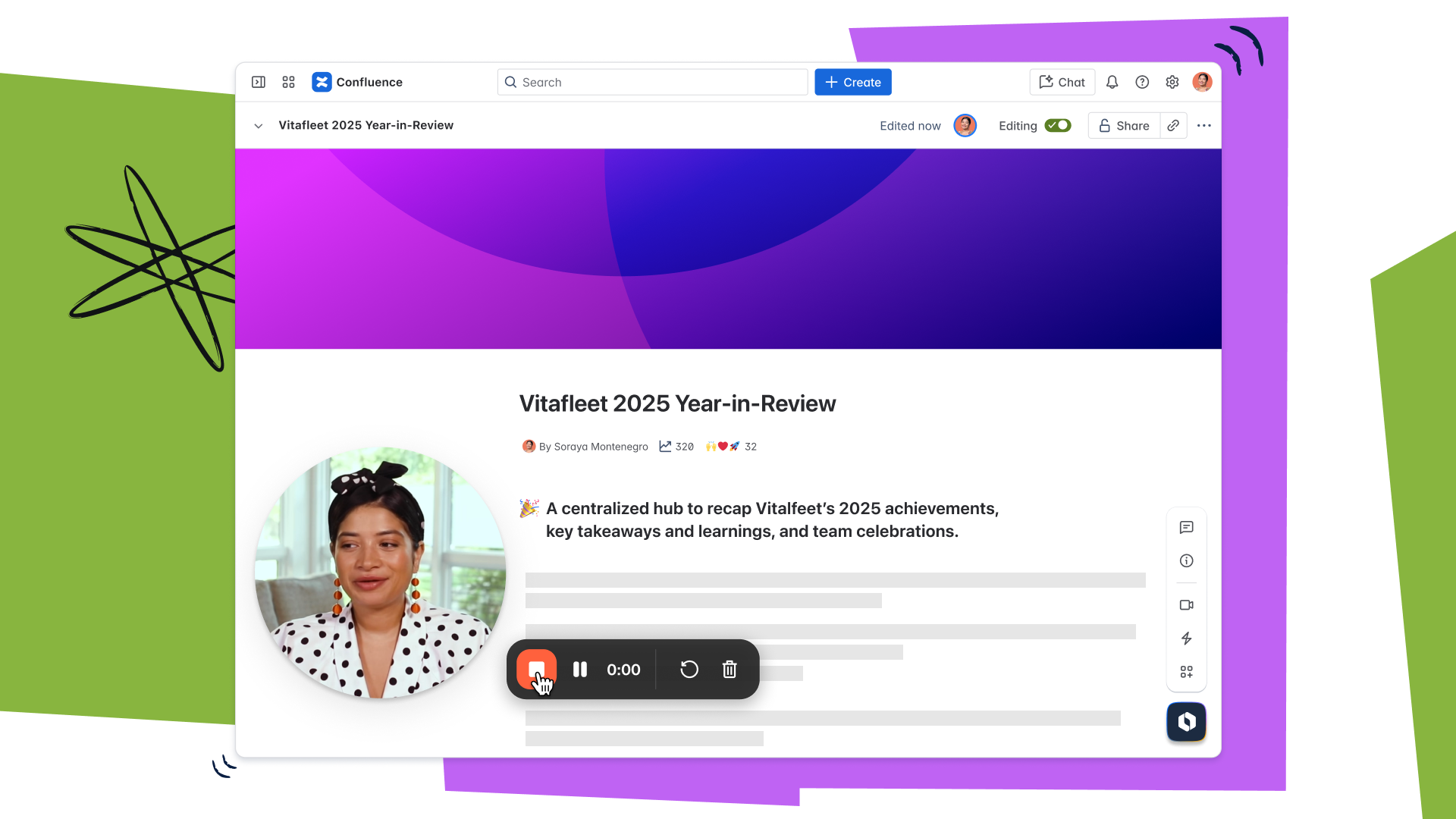
Task: Click the Share button
Action: [1124, 126]
